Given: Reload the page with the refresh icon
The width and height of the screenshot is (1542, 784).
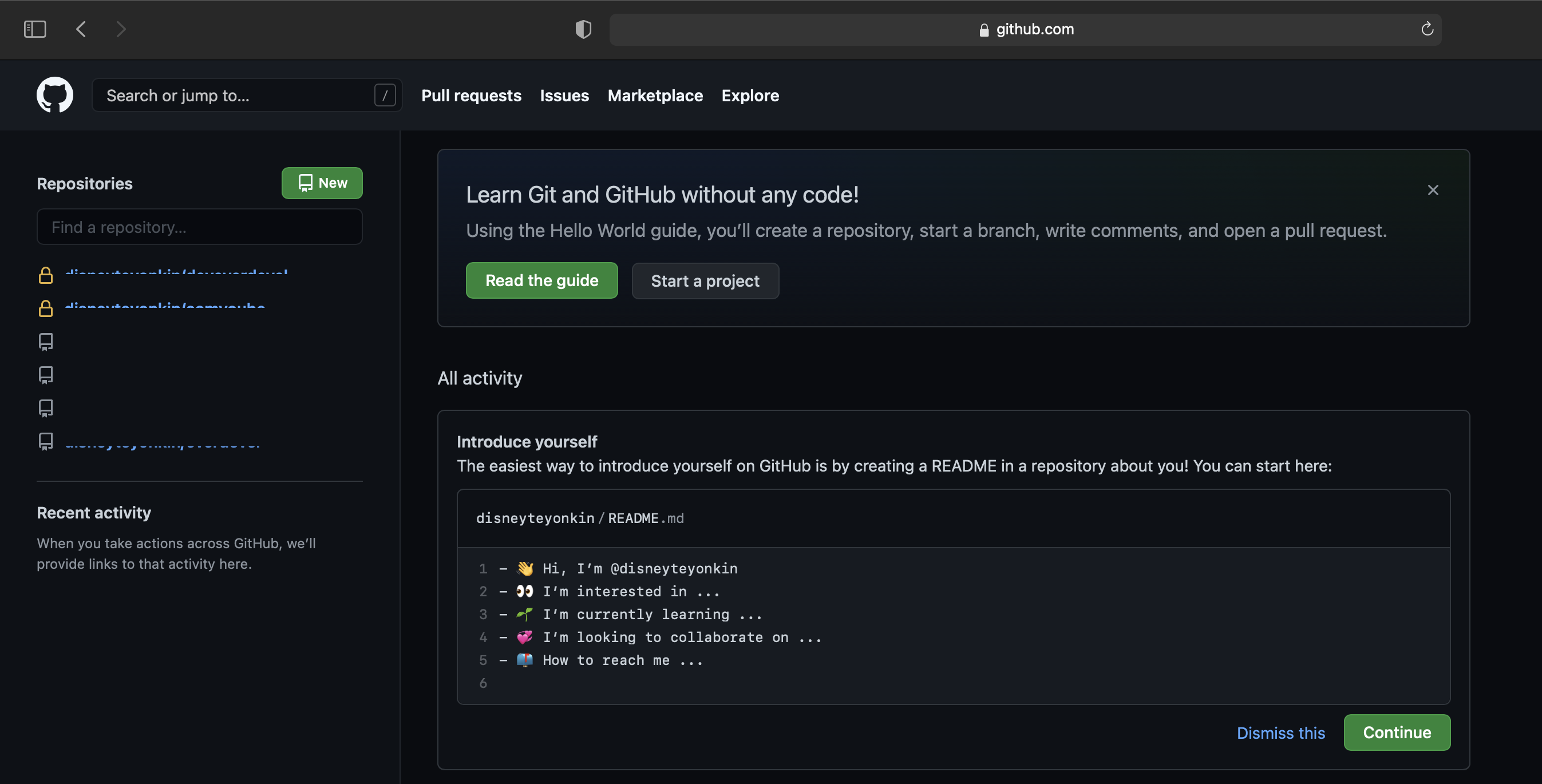Looking at the screenshot, I should pos(1427,29).
